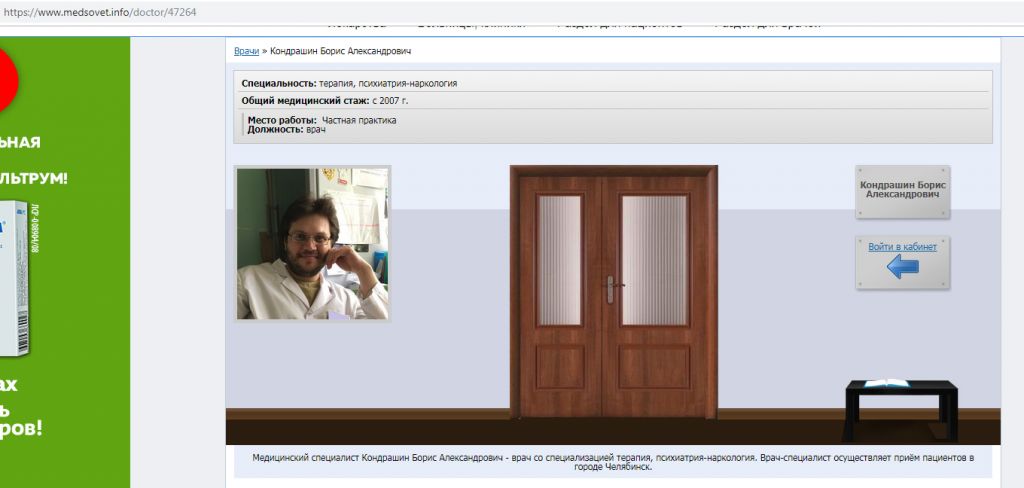This screenshot has width=1024, height=488.
Task: Click the "Должность: врач" line
Action: tap(287, 130)
